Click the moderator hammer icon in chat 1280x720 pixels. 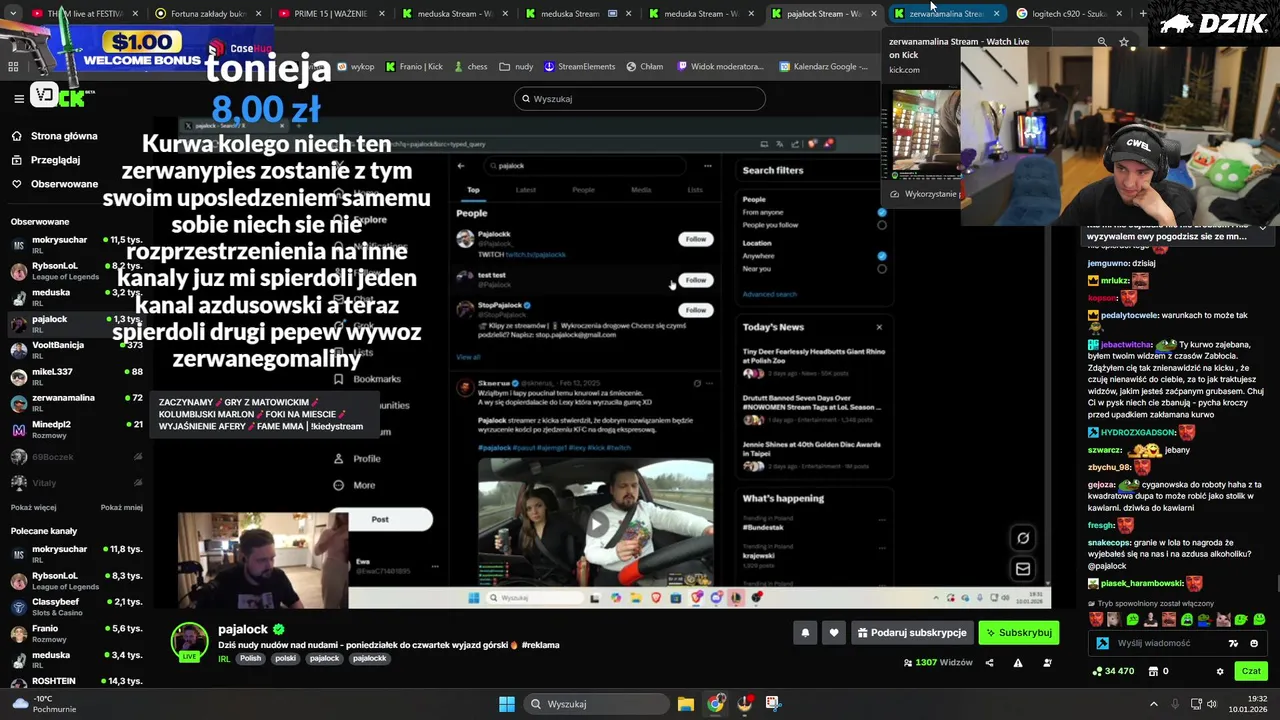[x=1102, y=643]
